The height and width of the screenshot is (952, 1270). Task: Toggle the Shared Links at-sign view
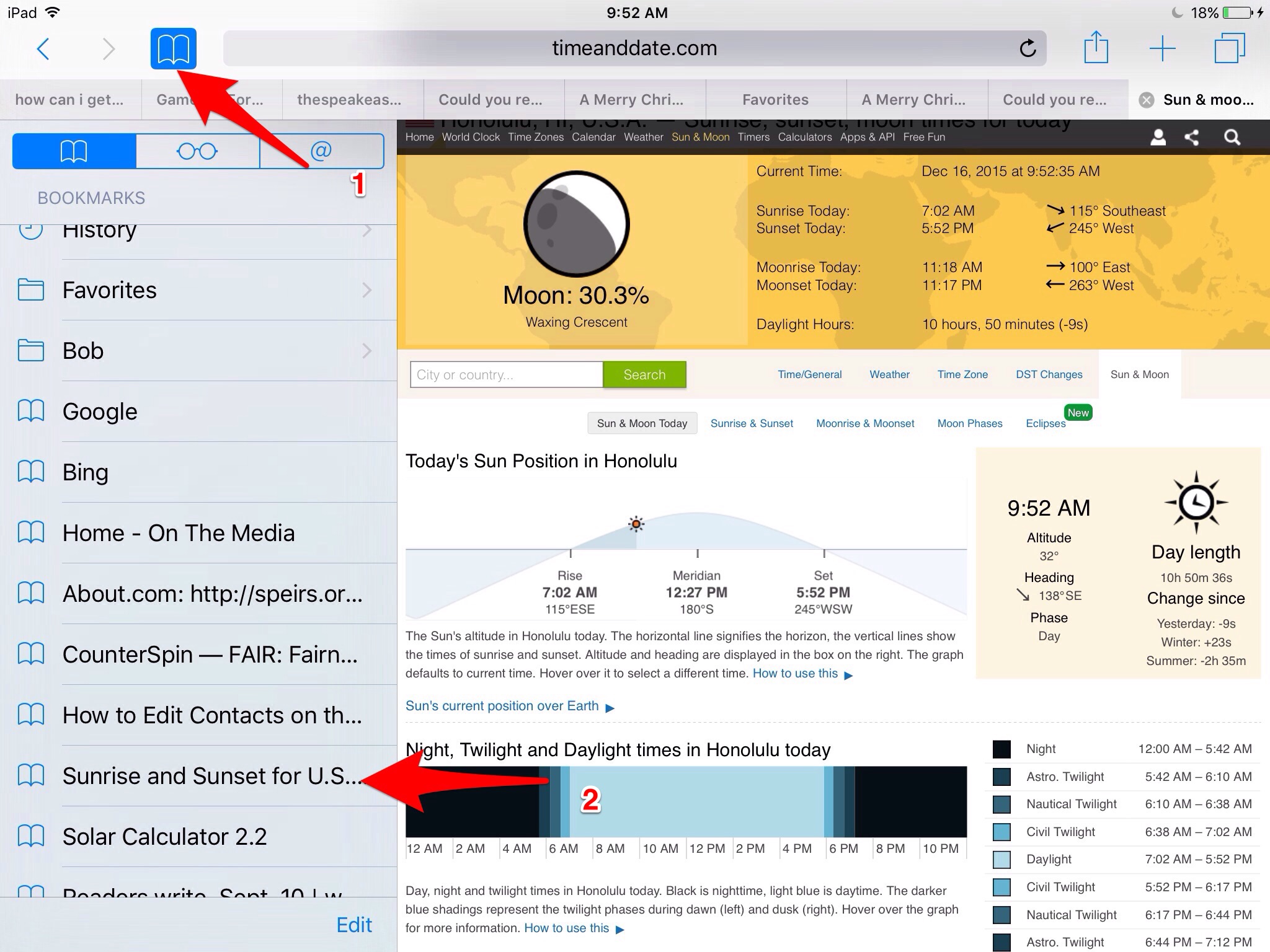(321, 150)
